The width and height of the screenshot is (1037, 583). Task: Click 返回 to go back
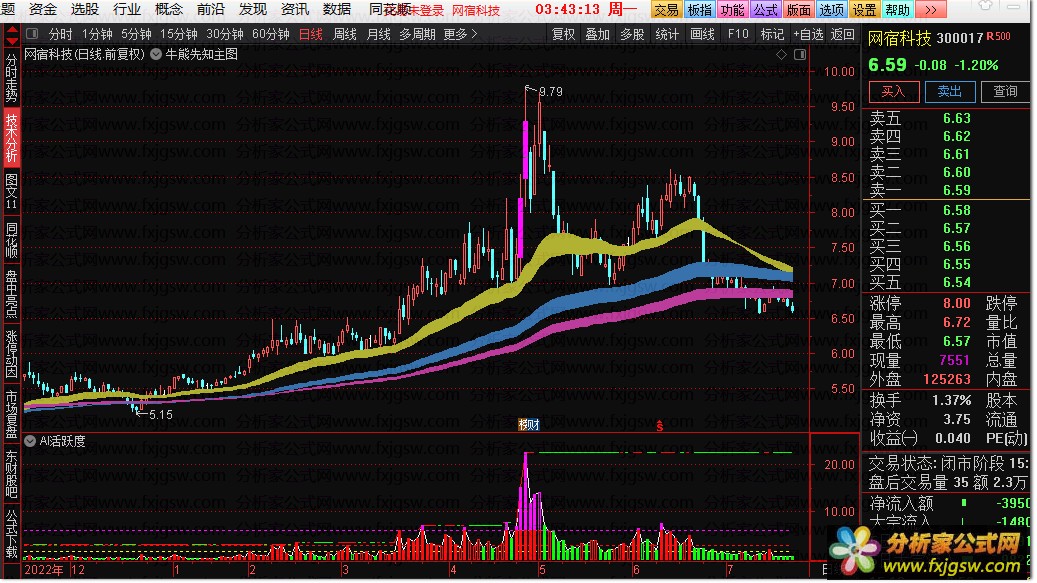click(843, 34)
